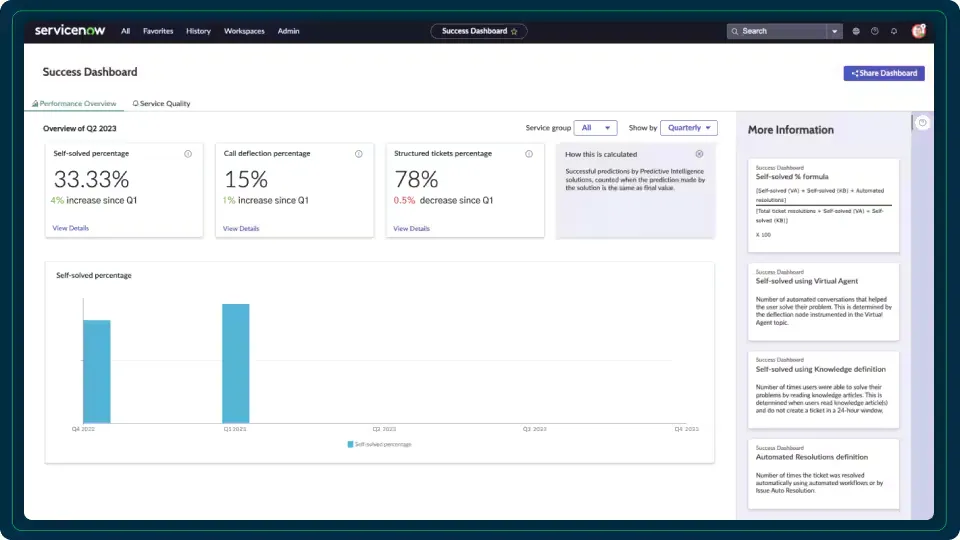Click the Q2 2023 axis label

[x=384, y=429]
